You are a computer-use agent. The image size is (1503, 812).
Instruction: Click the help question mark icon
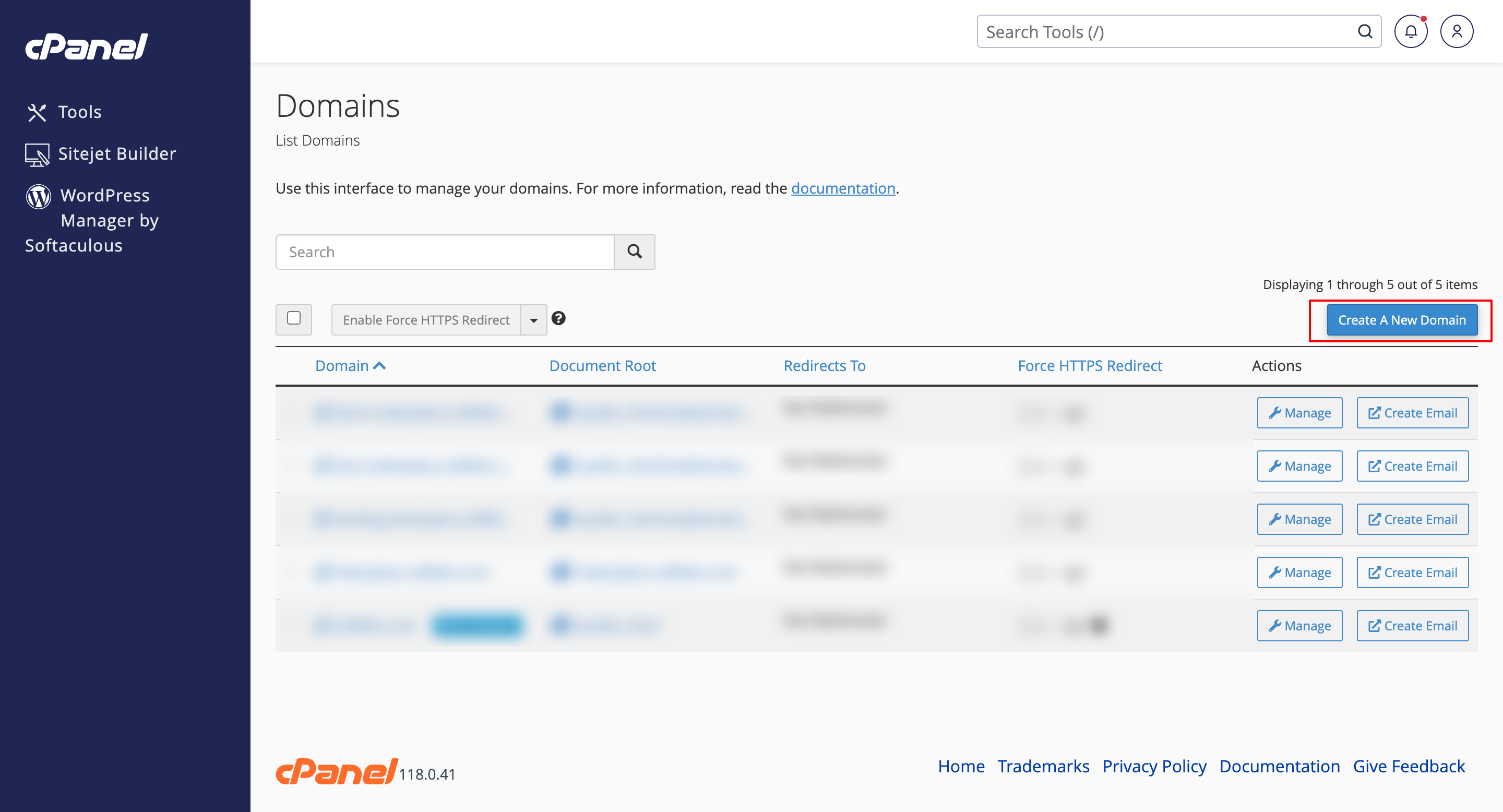(x=558, y=318)
